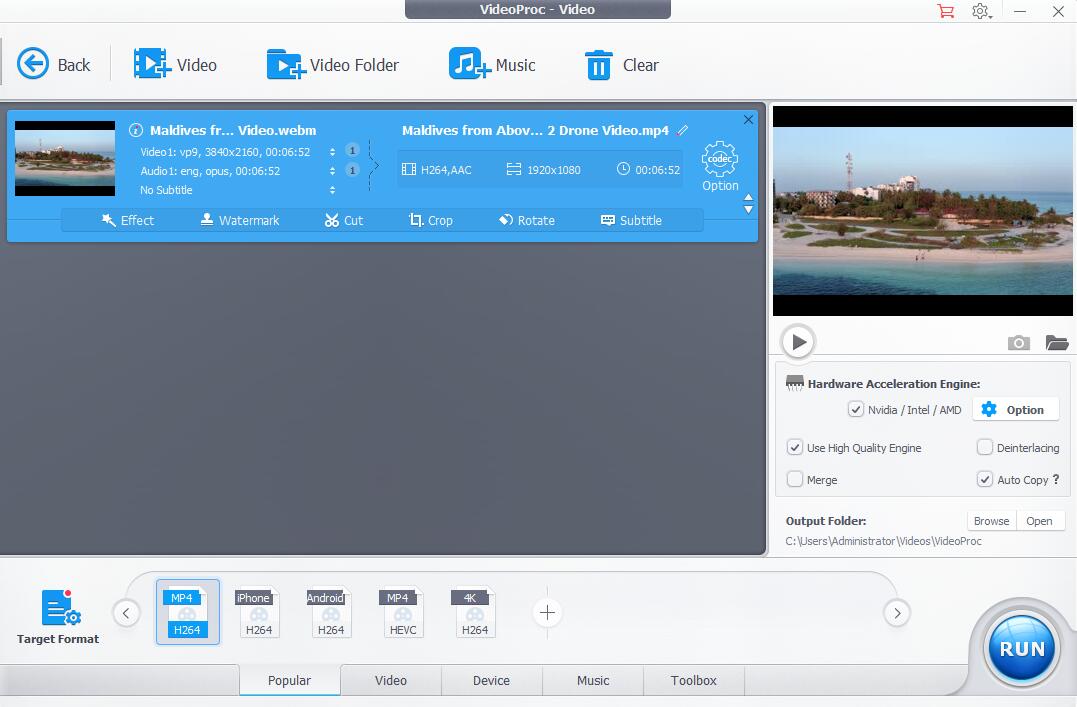
Task: Add a new Video file
Action: click(x=177, y=64)
